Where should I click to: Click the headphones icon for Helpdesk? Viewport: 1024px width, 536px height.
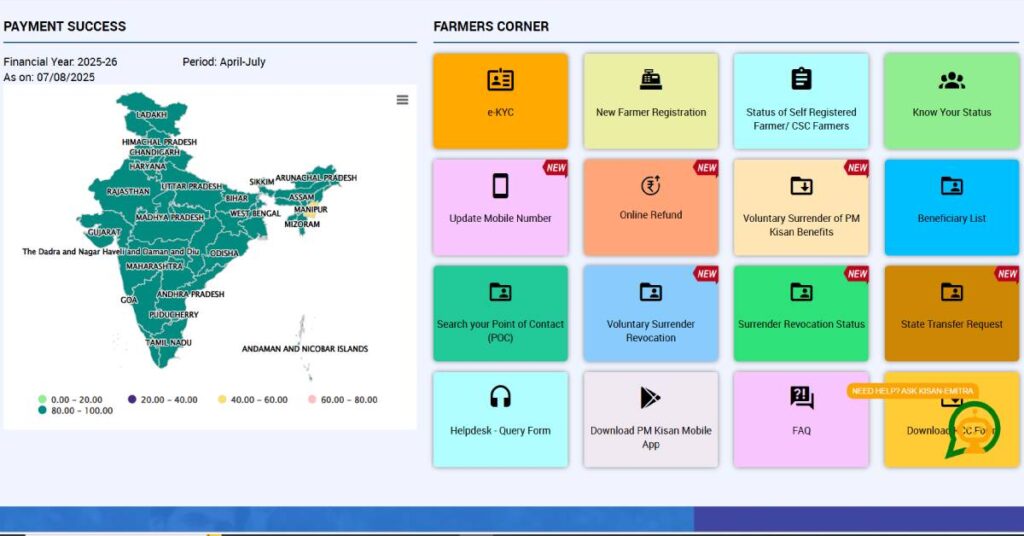click(500, 397)
